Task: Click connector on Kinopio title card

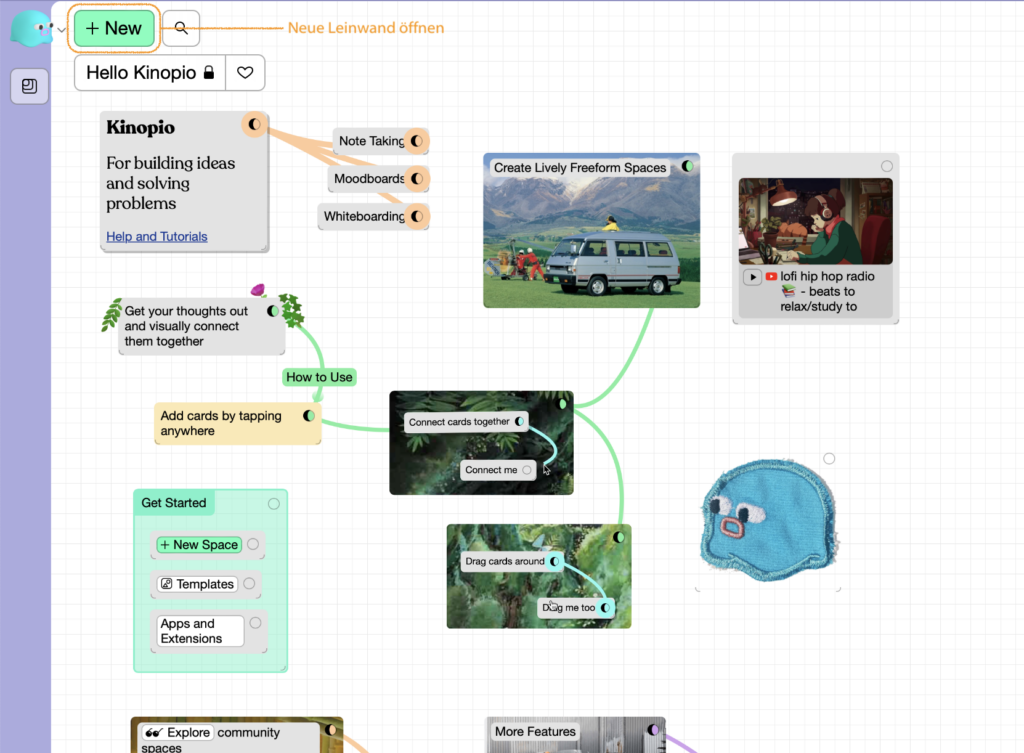Action: pos(254,125)
